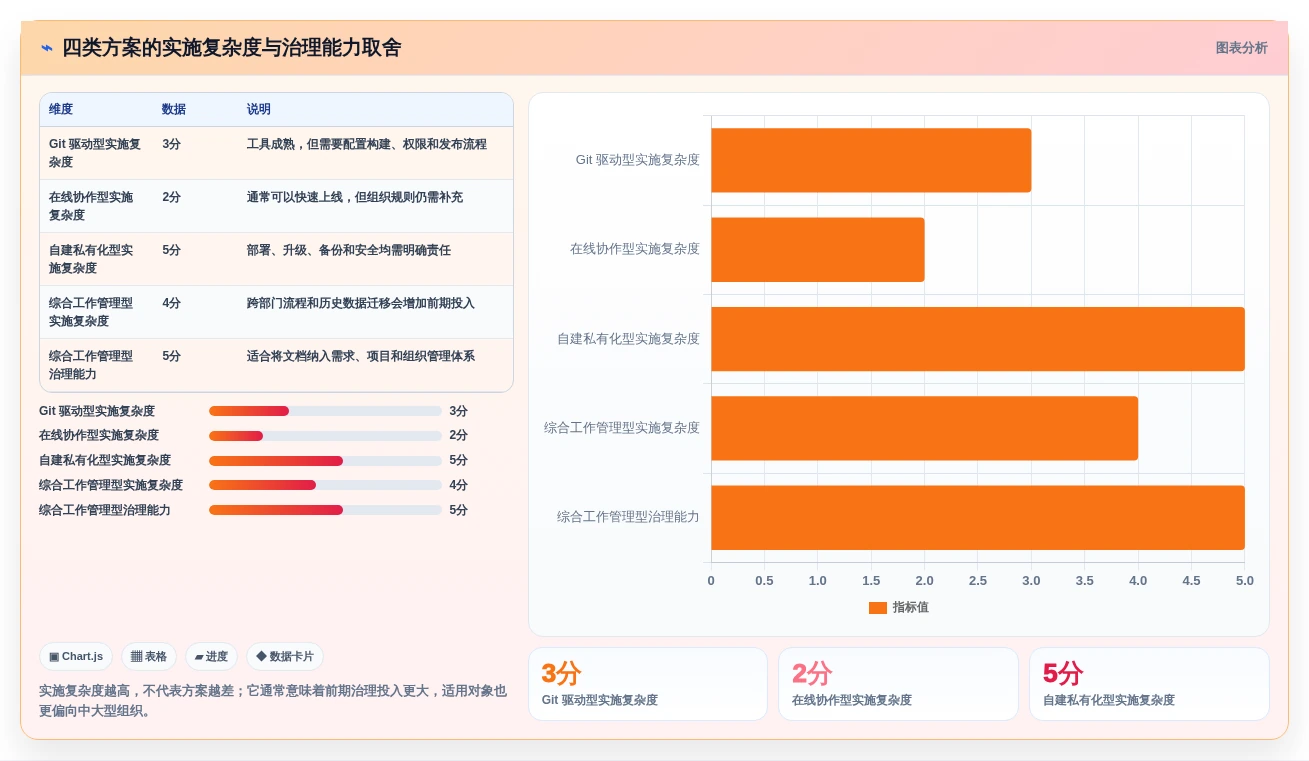Select the 表格 tag chip
Image resolution: width=1309 pixels, height=761 pixels.
pos(149,657)
